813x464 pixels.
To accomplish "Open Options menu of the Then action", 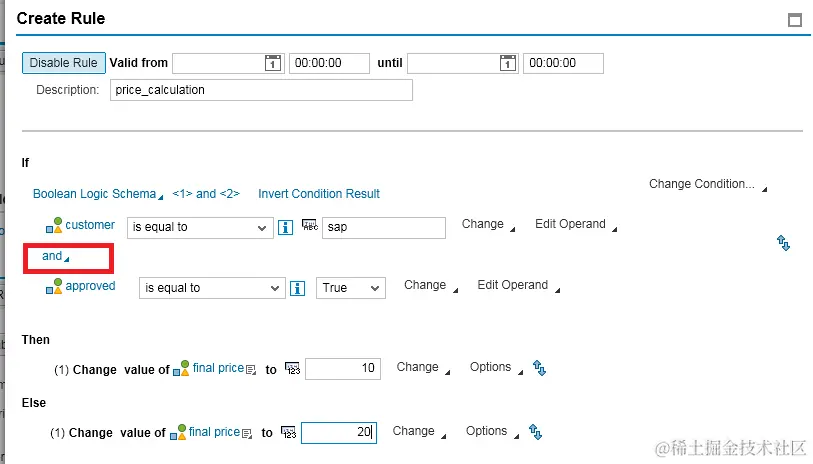I will (496, 368).
